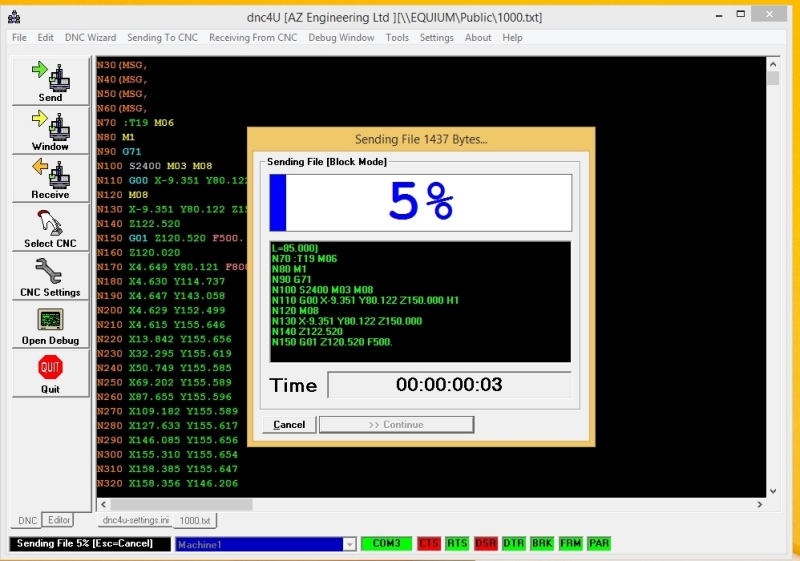Open the Debug Window menu
Viewport: 800px width, 561px height.
tap(341, 38)
